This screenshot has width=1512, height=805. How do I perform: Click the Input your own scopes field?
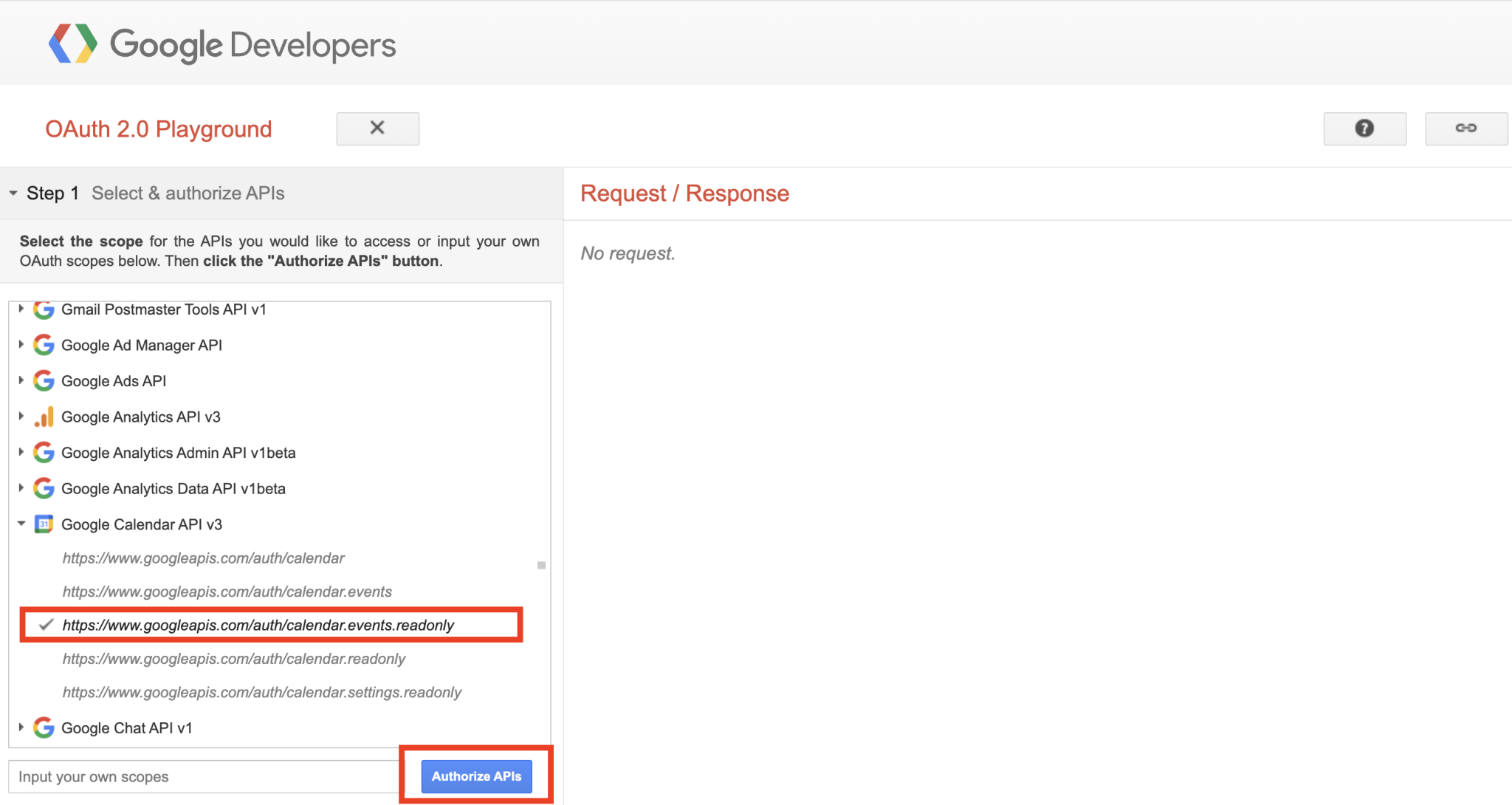tap(199, 776)
